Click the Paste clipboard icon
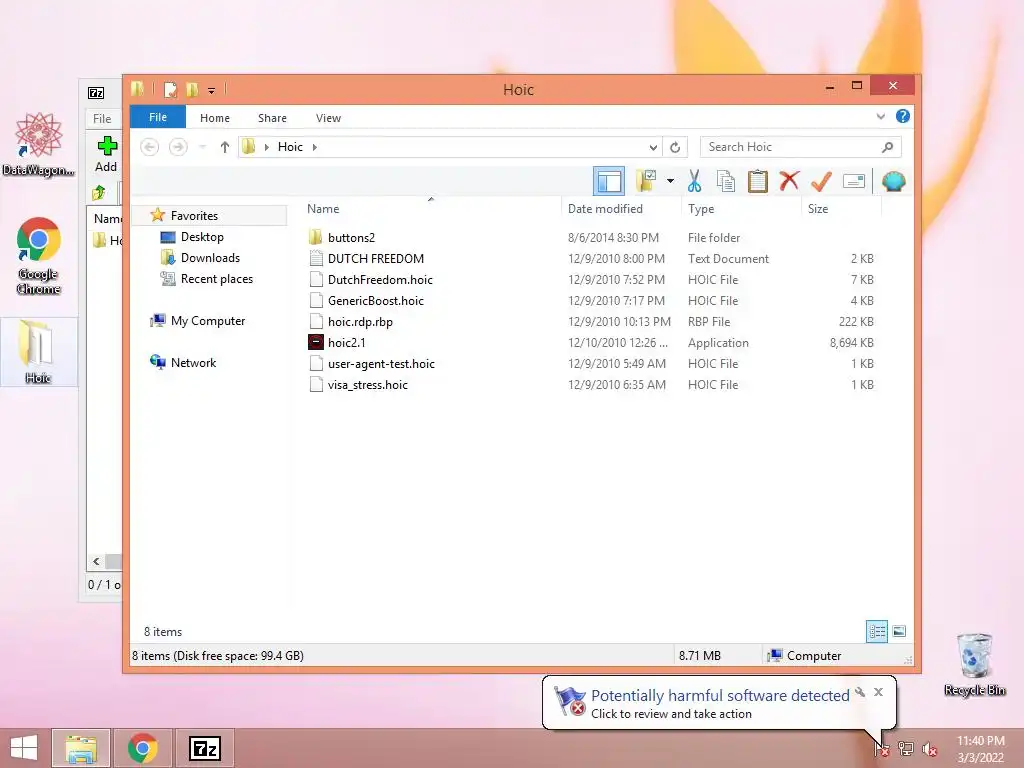The image size is (1024, 768). click(758, 181)
